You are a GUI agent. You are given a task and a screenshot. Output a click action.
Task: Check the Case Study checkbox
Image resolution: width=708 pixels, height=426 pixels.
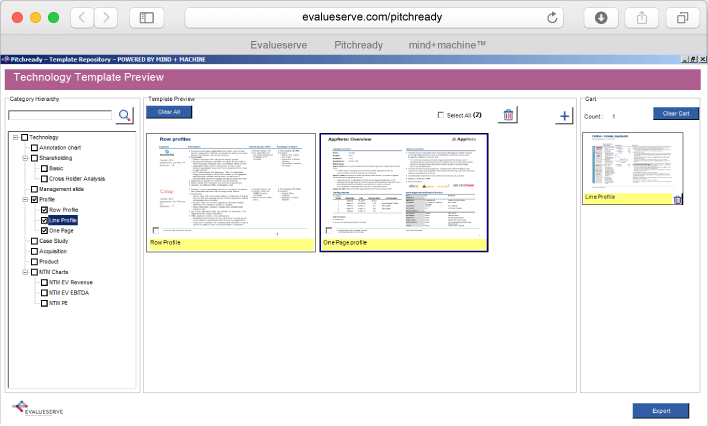point(34,241)
